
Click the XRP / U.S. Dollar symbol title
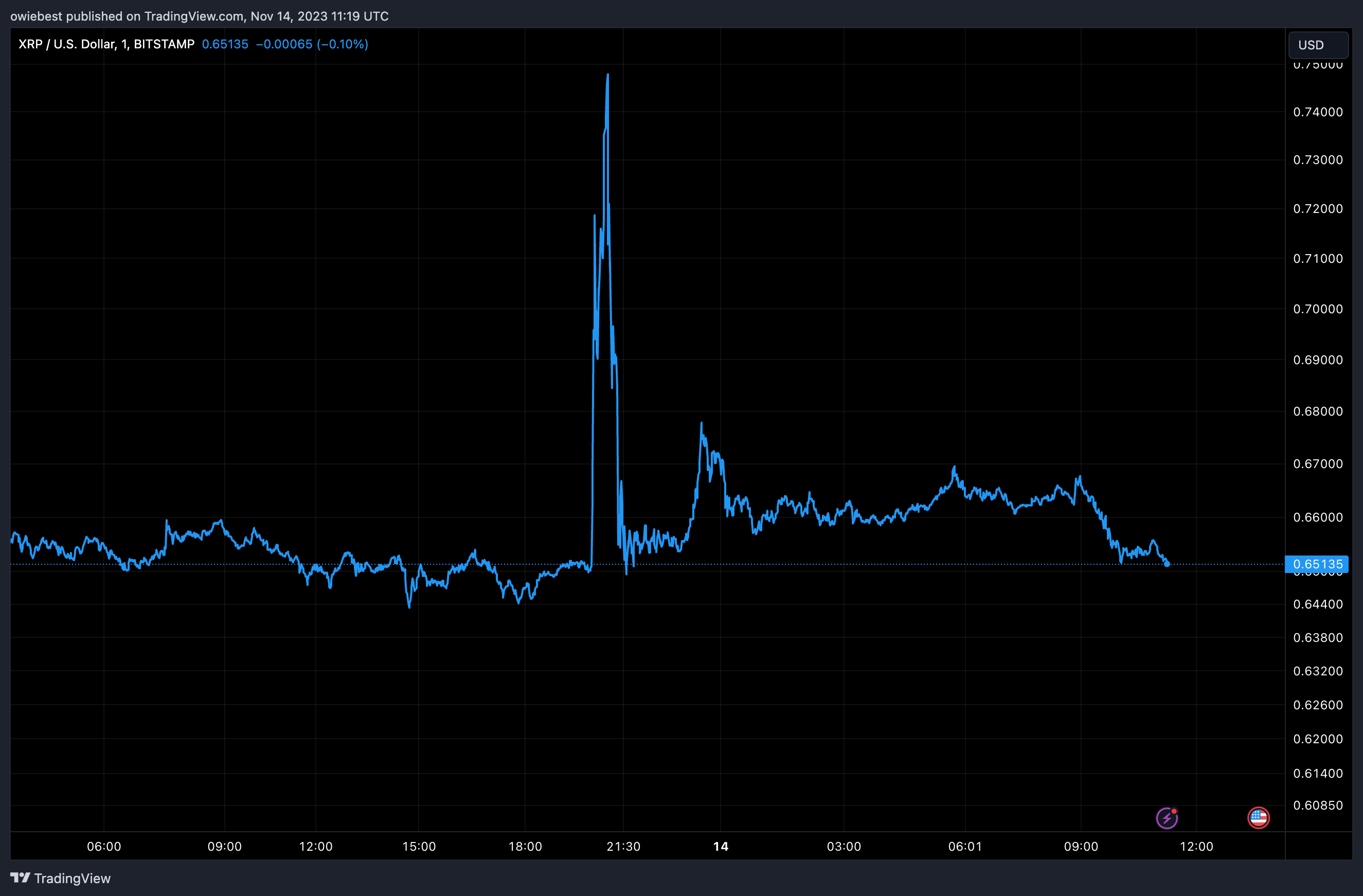[x=106, y=44]
